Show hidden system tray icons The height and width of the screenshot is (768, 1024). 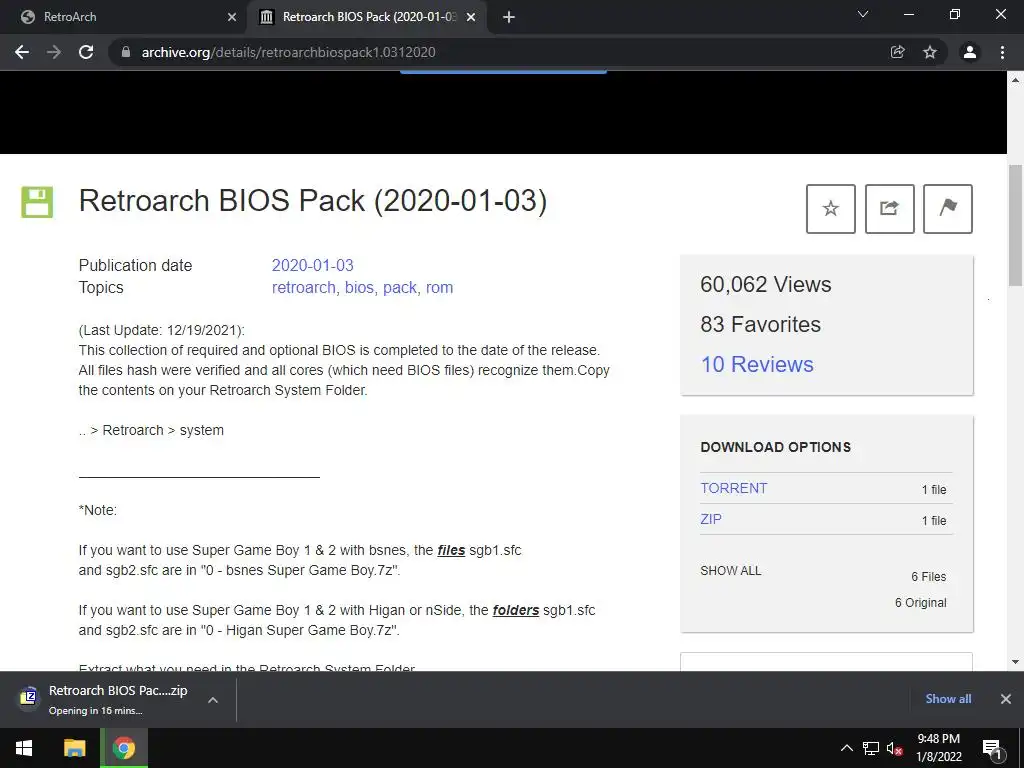point(846,748)
